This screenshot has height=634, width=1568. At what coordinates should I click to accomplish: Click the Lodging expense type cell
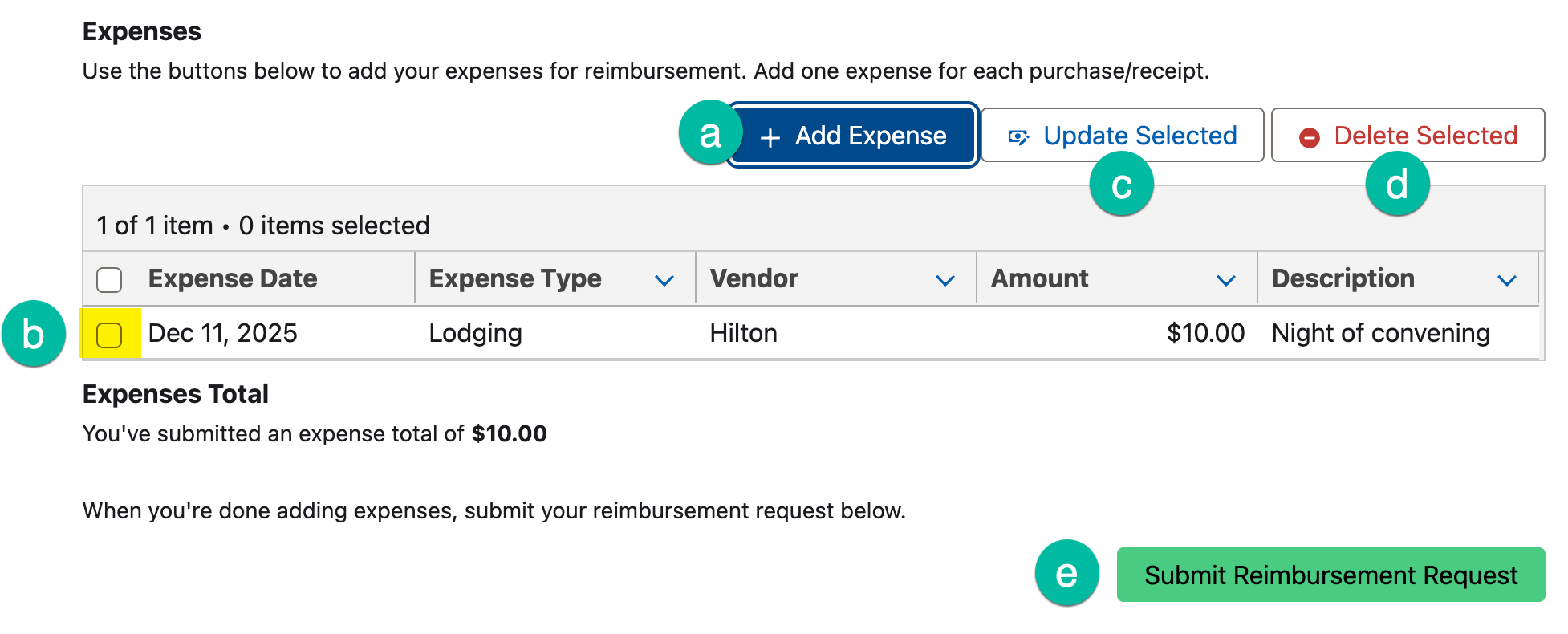pos(475,333)
